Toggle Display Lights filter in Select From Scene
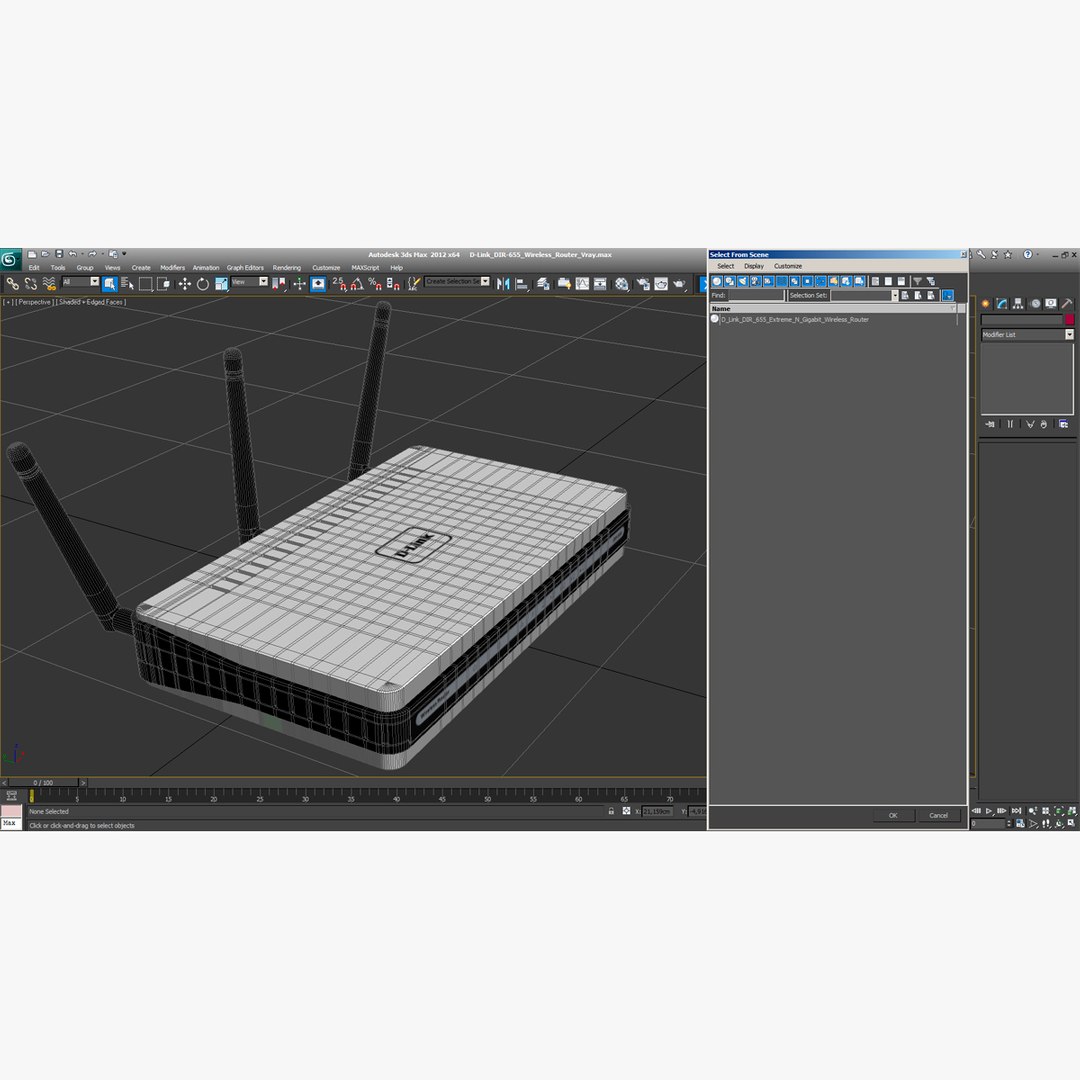The image size is (1080, 1080). coord(743,281)
